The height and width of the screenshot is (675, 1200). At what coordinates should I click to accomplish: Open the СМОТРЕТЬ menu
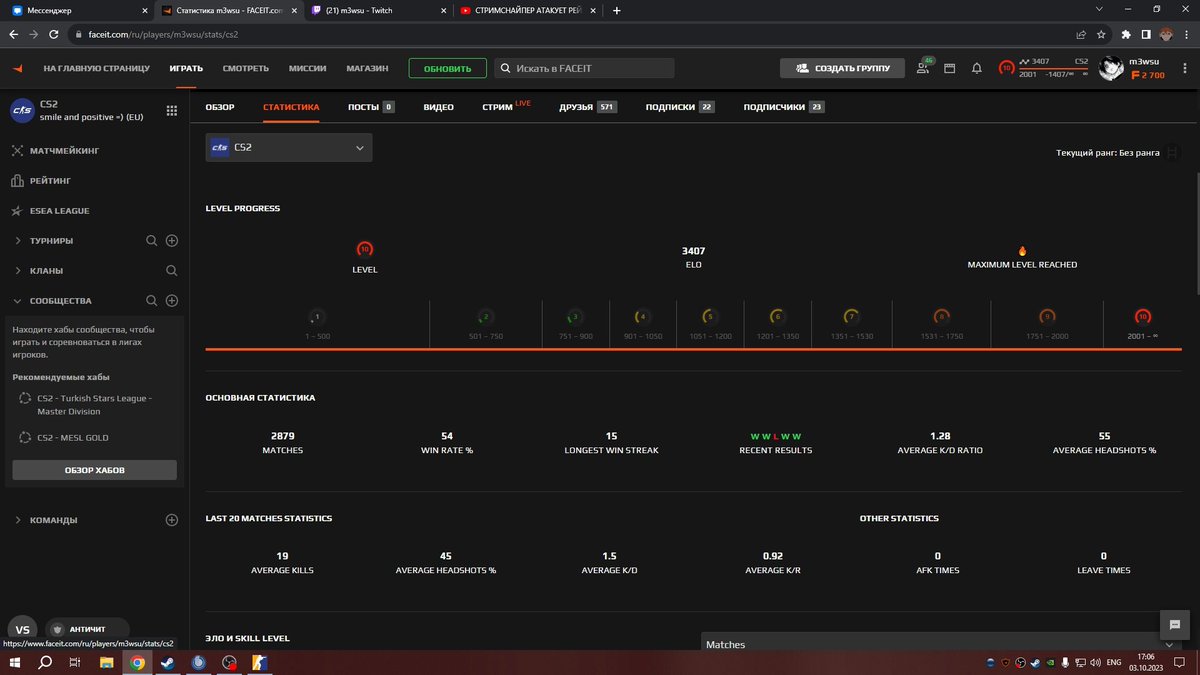pyautogui.click(x=246, y=69)
